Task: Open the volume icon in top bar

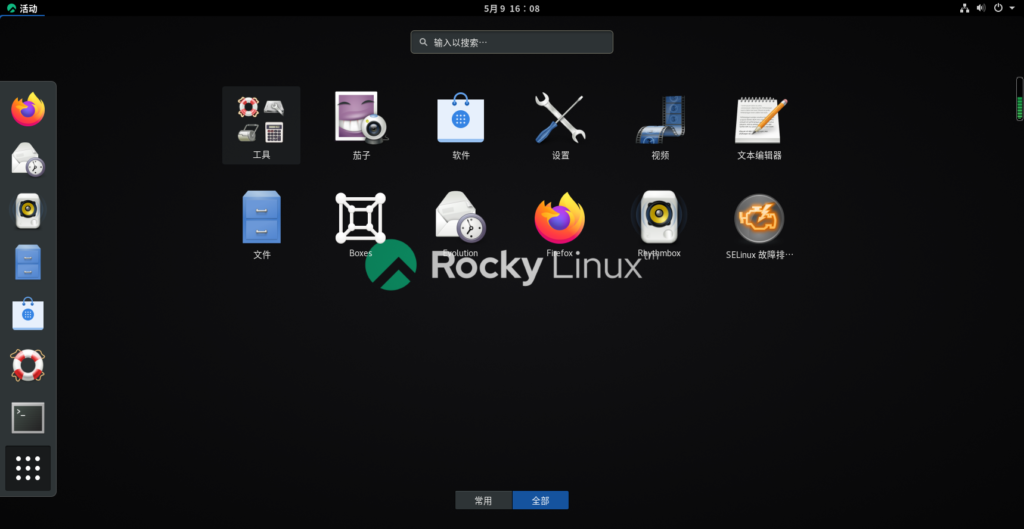Action: 981,8
